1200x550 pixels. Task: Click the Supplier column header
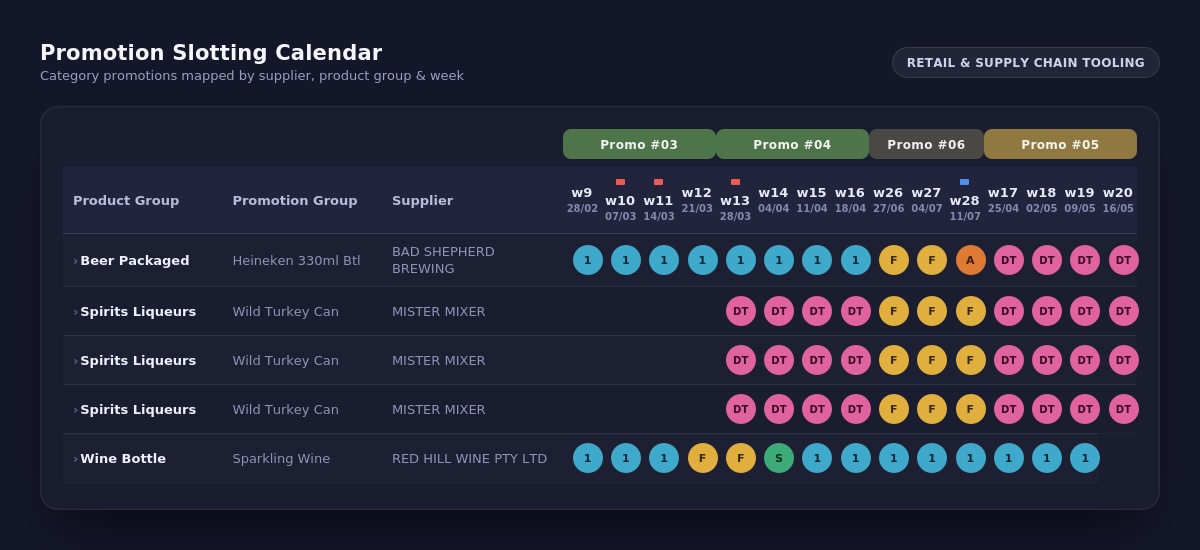tap(422, 200)
